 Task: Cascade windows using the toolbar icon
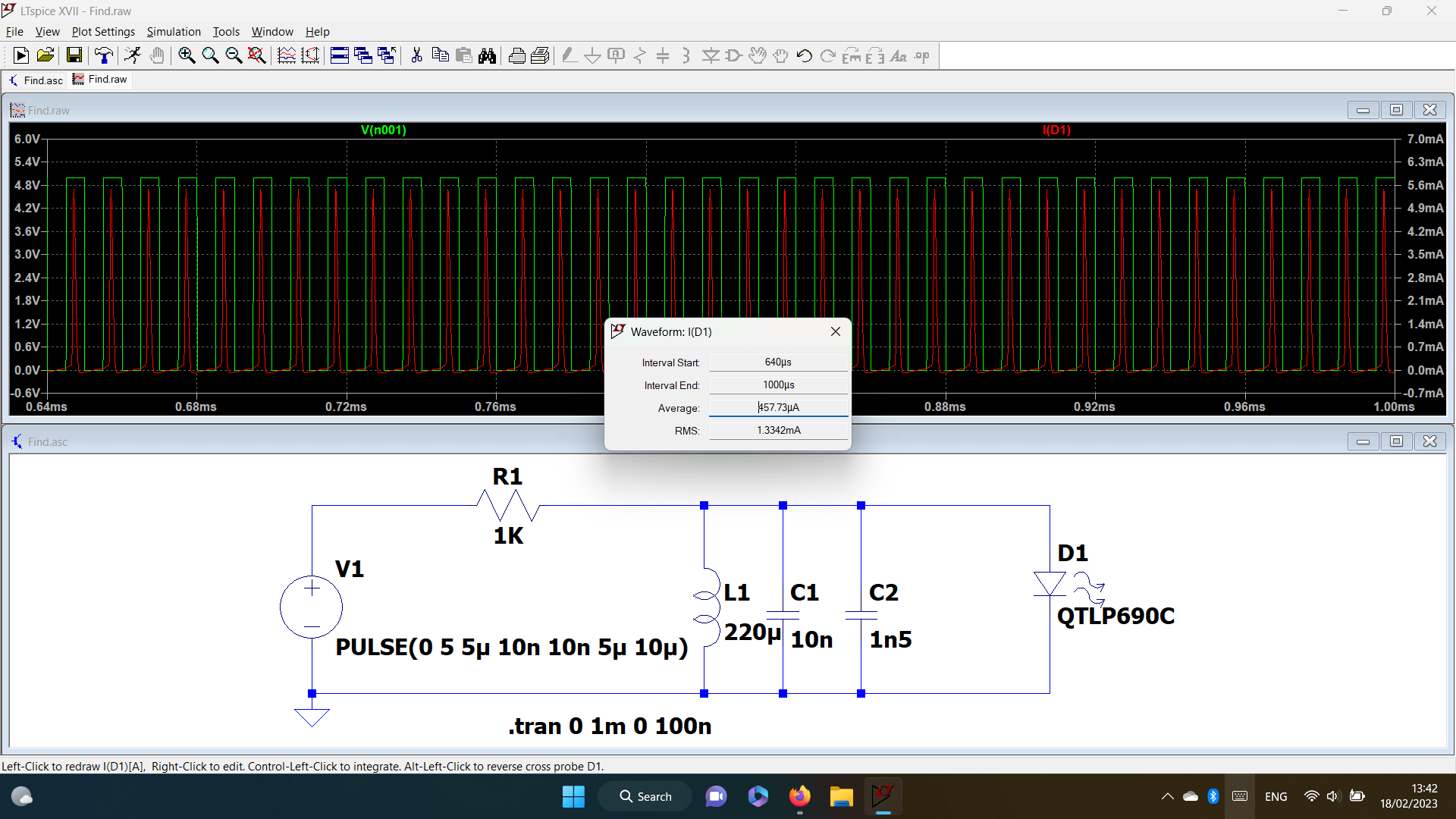coord(363,55)
